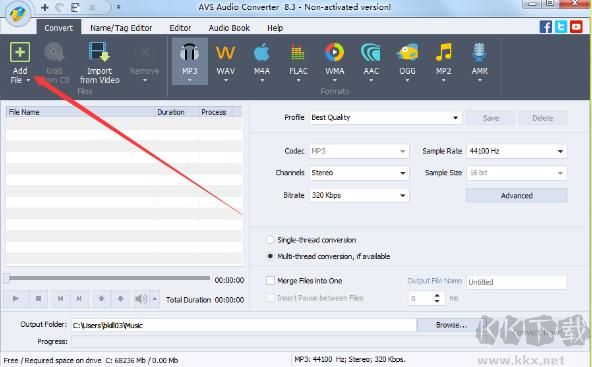Select Multi-thread conversion radio button

270,256
